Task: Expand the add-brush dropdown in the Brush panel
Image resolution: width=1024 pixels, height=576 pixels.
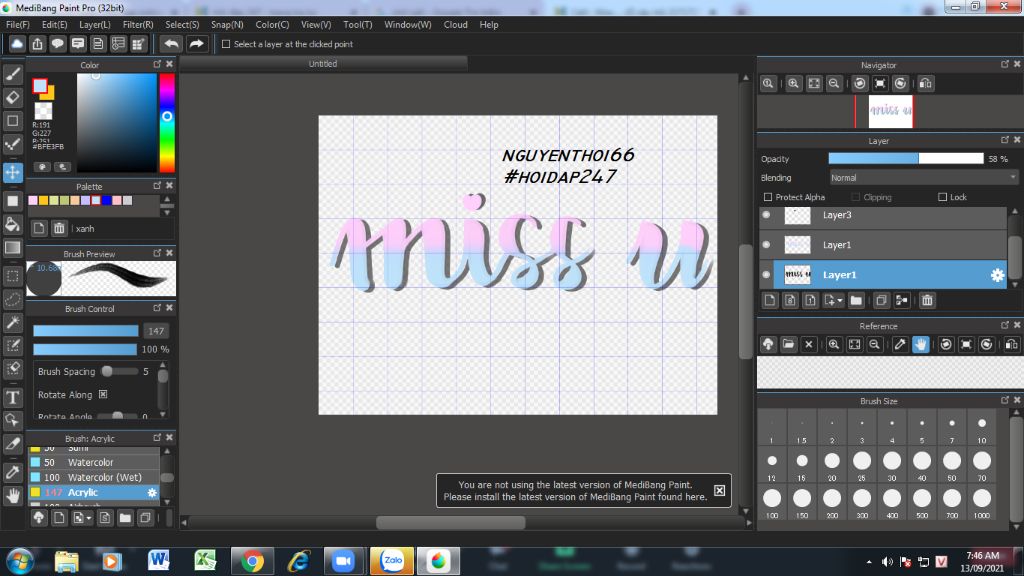Action: point(89,518)
